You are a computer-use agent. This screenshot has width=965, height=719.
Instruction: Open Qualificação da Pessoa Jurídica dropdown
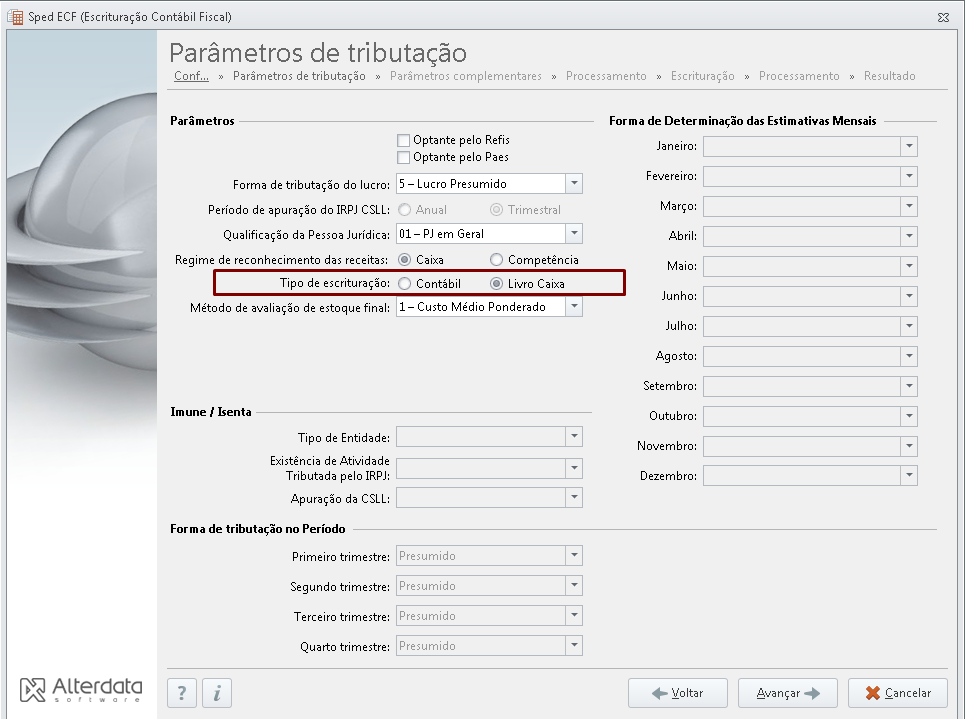pyautogui.click(x=574, y=233)
